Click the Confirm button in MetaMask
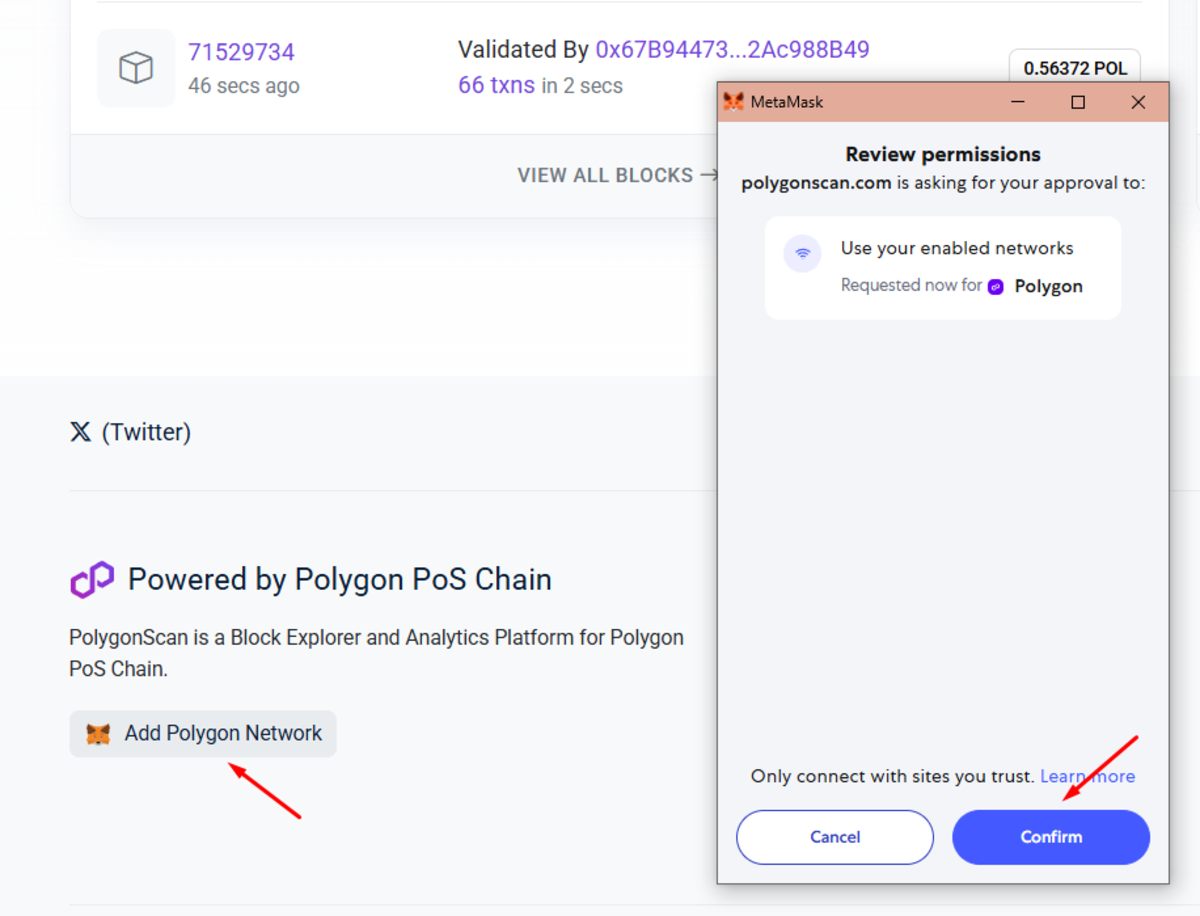The width and height of the screenshot is (1200, 916). [1051, 837]
